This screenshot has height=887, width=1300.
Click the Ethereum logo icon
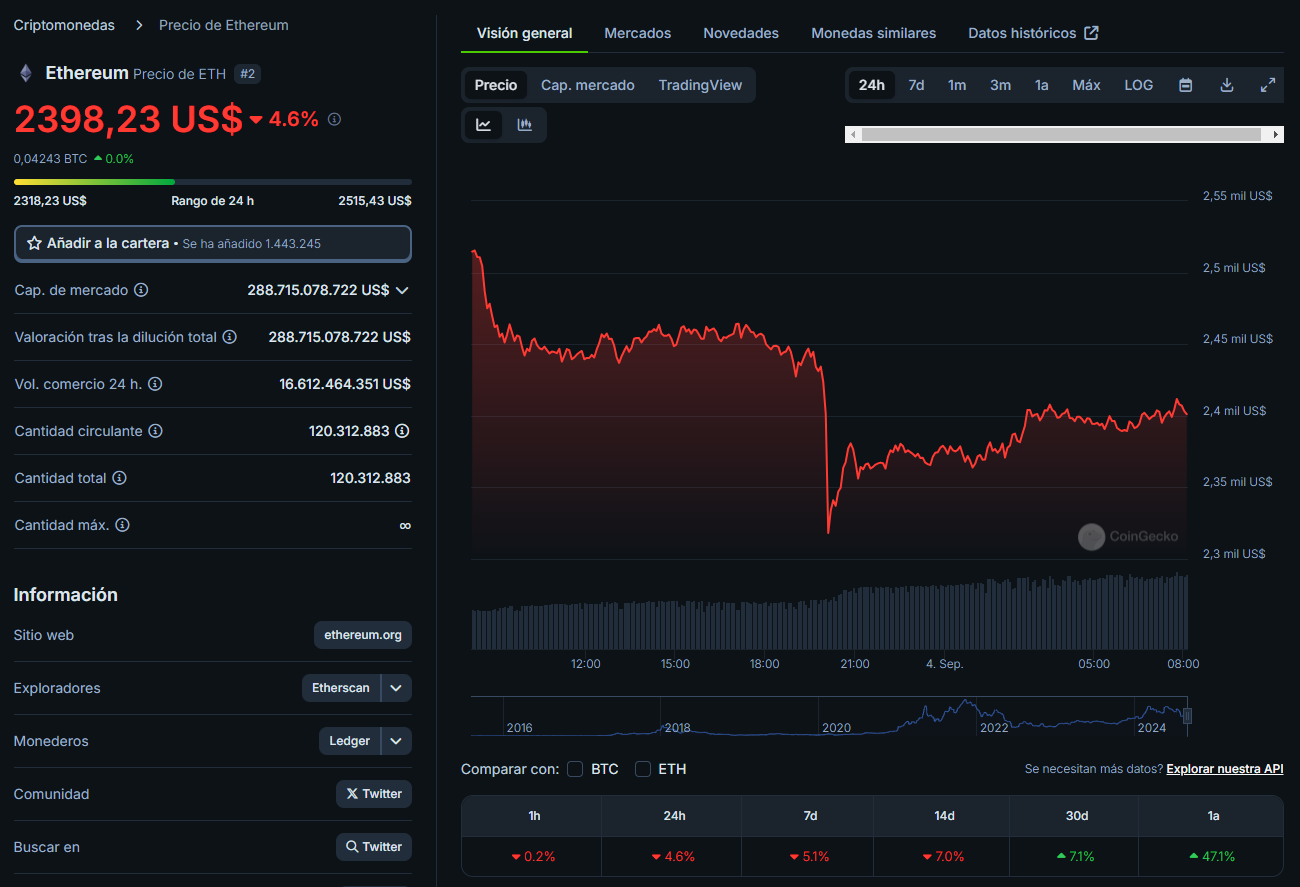[26, 73]
